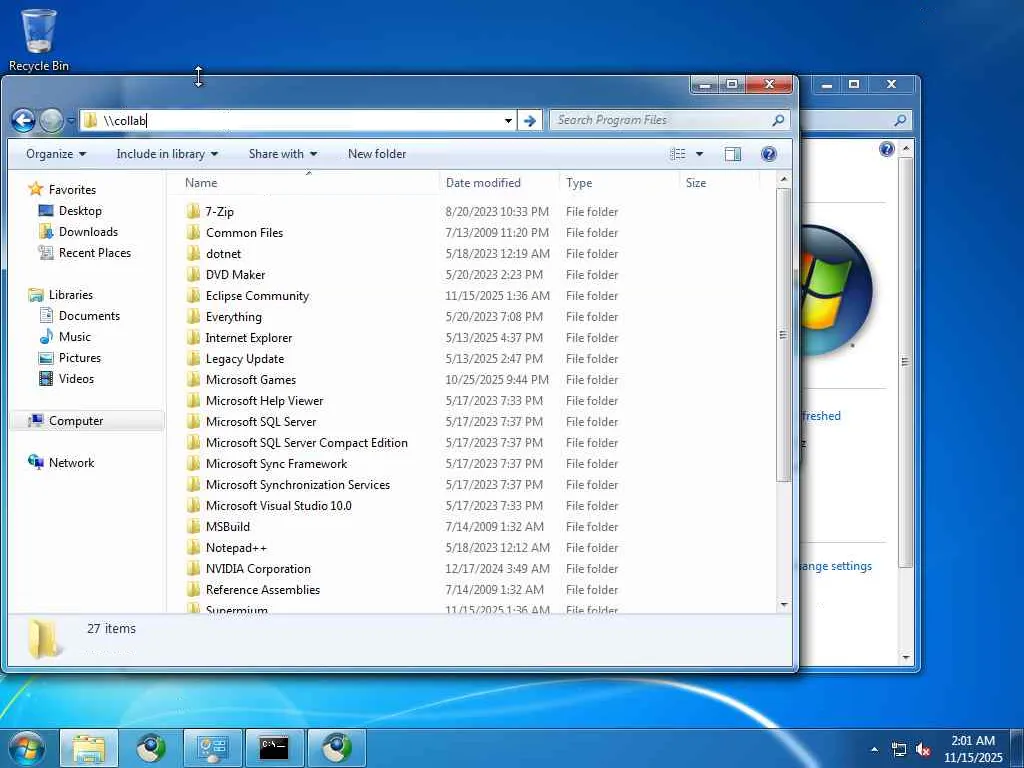Click the taskbar clock showing 2:01 AM
1024x768 pixels.
(972, 748)
